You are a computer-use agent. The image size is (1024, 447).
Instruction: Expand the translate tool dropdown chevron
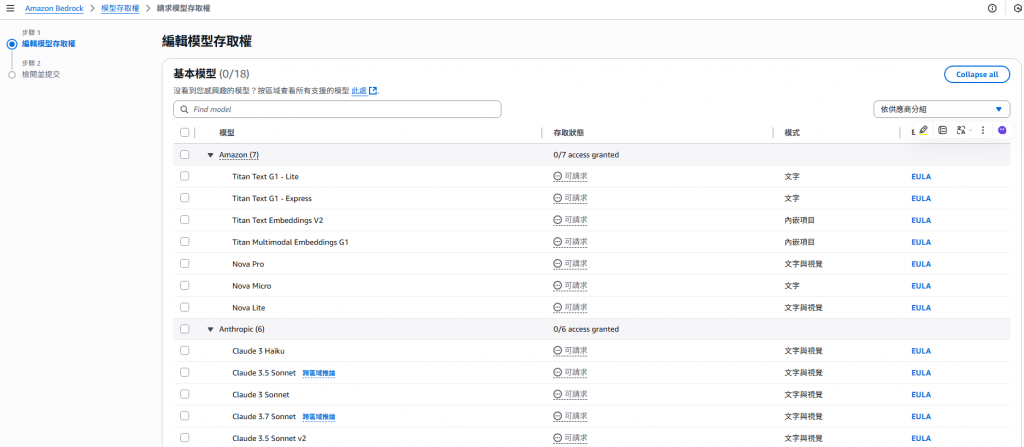click(x=970, y=130)
